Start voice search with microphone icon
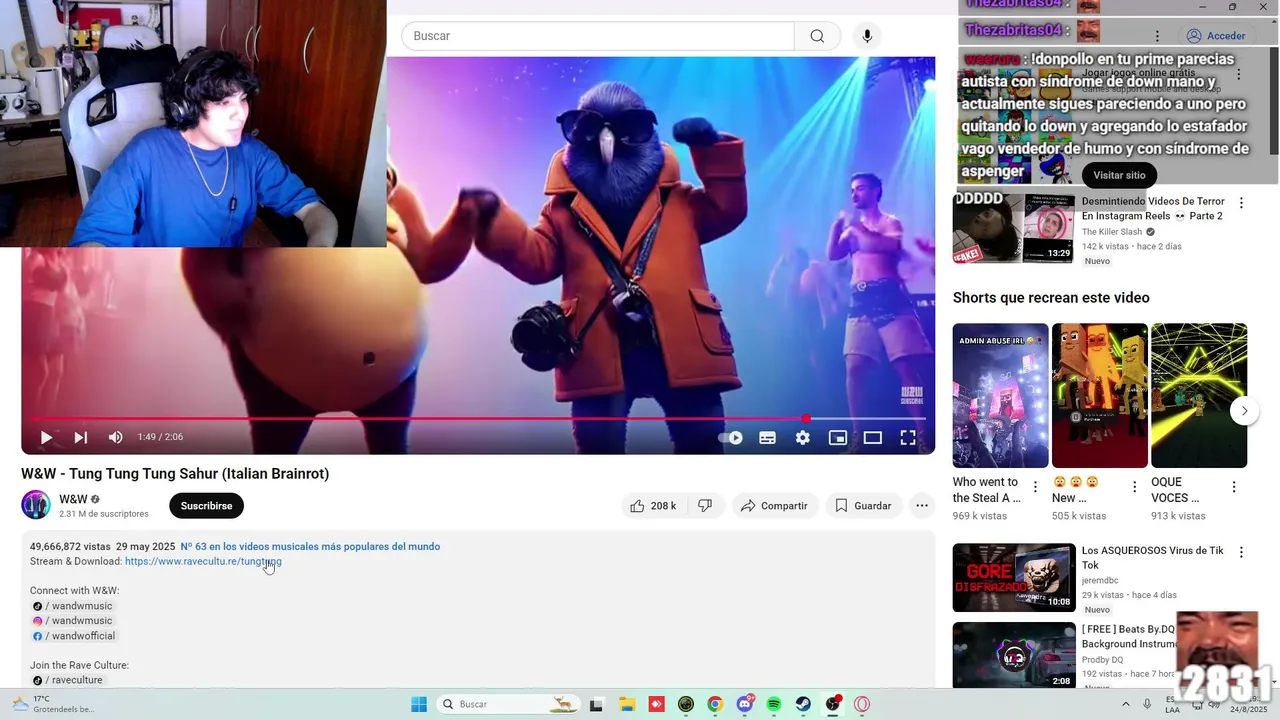The image size is (1280, 720). 867,36
